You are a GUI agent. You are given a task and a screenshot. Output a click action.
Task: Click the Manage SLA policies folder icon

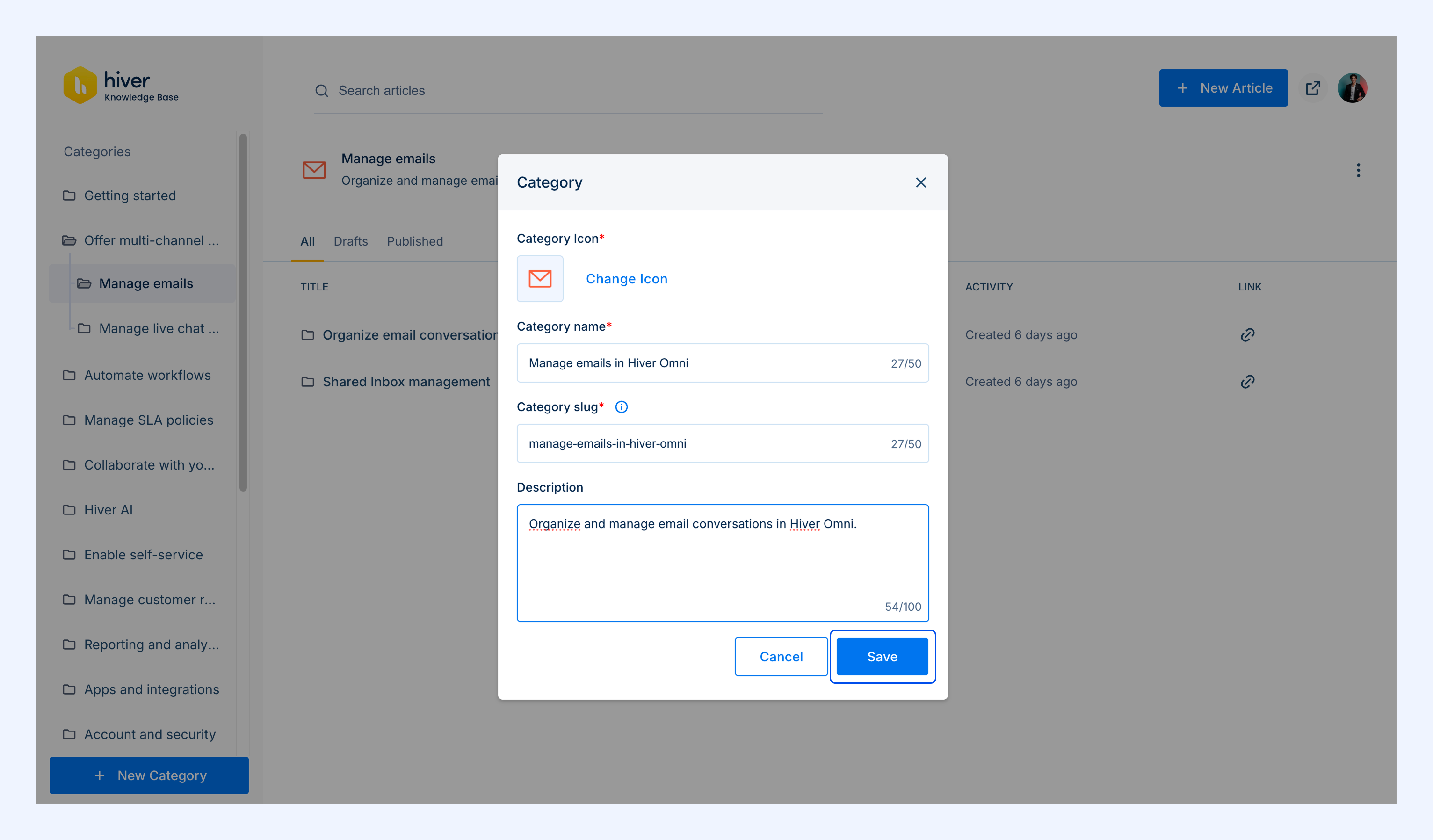click(x=69, y=420)
